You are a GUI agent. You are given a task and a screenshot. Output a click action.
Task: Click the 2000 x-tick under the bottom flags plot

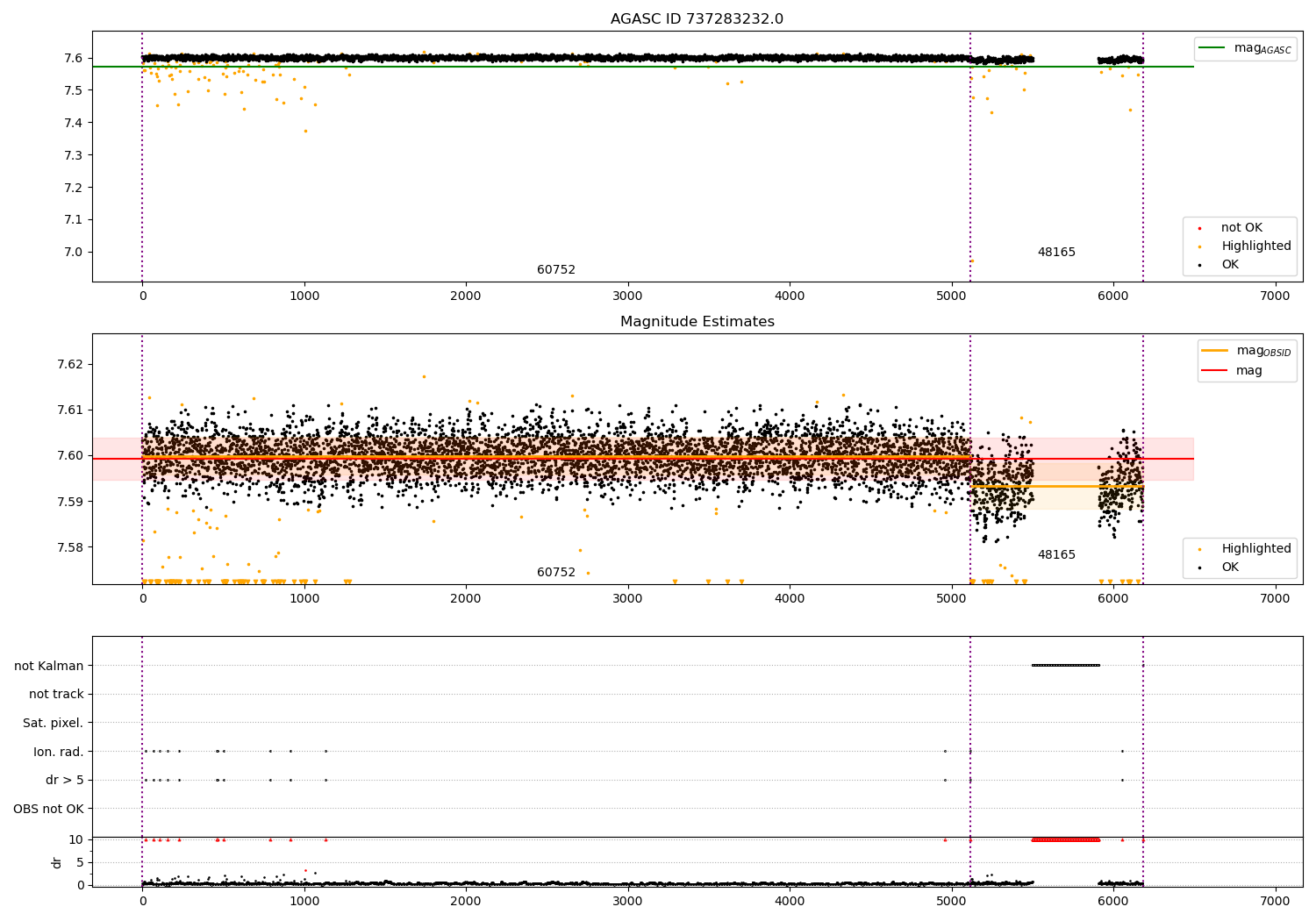[466, 902]
